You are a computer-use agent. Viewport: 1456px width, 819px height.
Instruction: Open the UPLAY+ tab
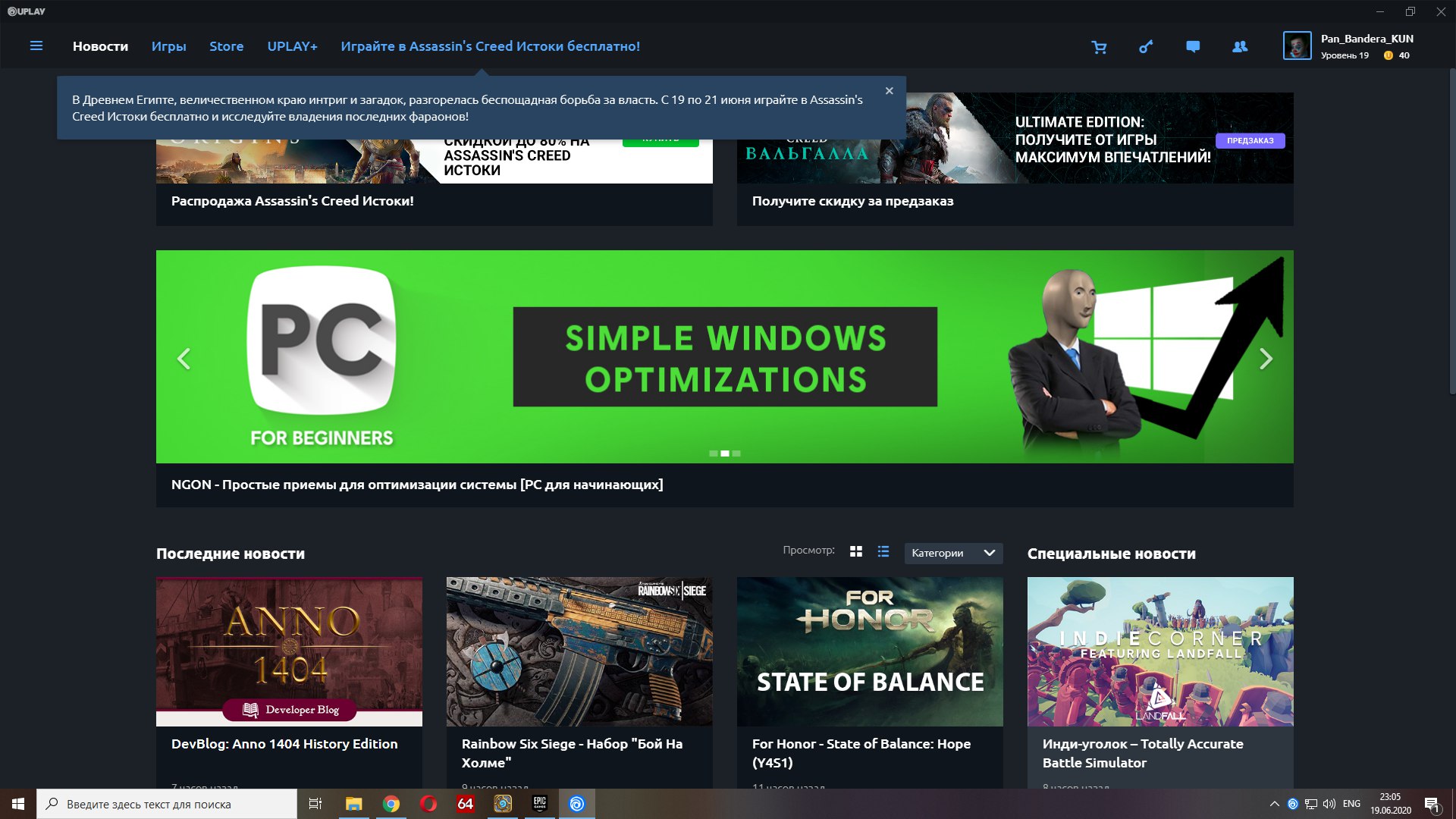292,46
